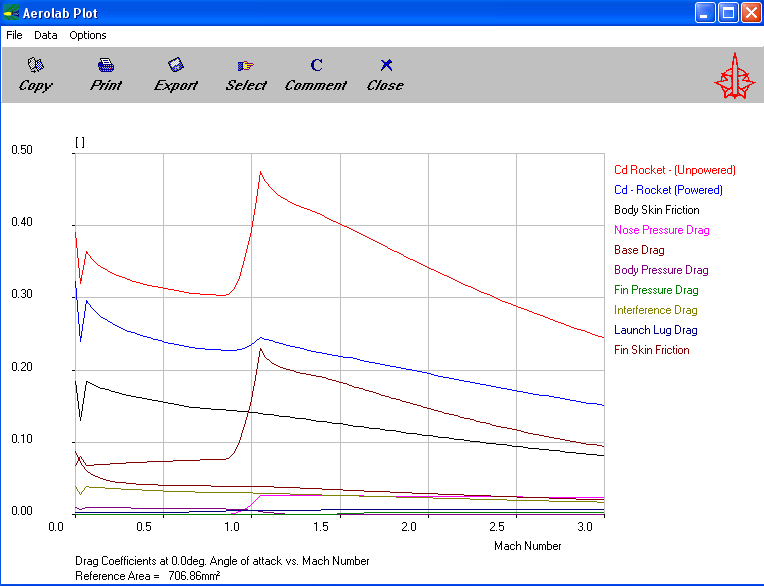Screen dimensions: 764x586
Task: Click the x-axis value 0.5
Action: tap(144, 527)
